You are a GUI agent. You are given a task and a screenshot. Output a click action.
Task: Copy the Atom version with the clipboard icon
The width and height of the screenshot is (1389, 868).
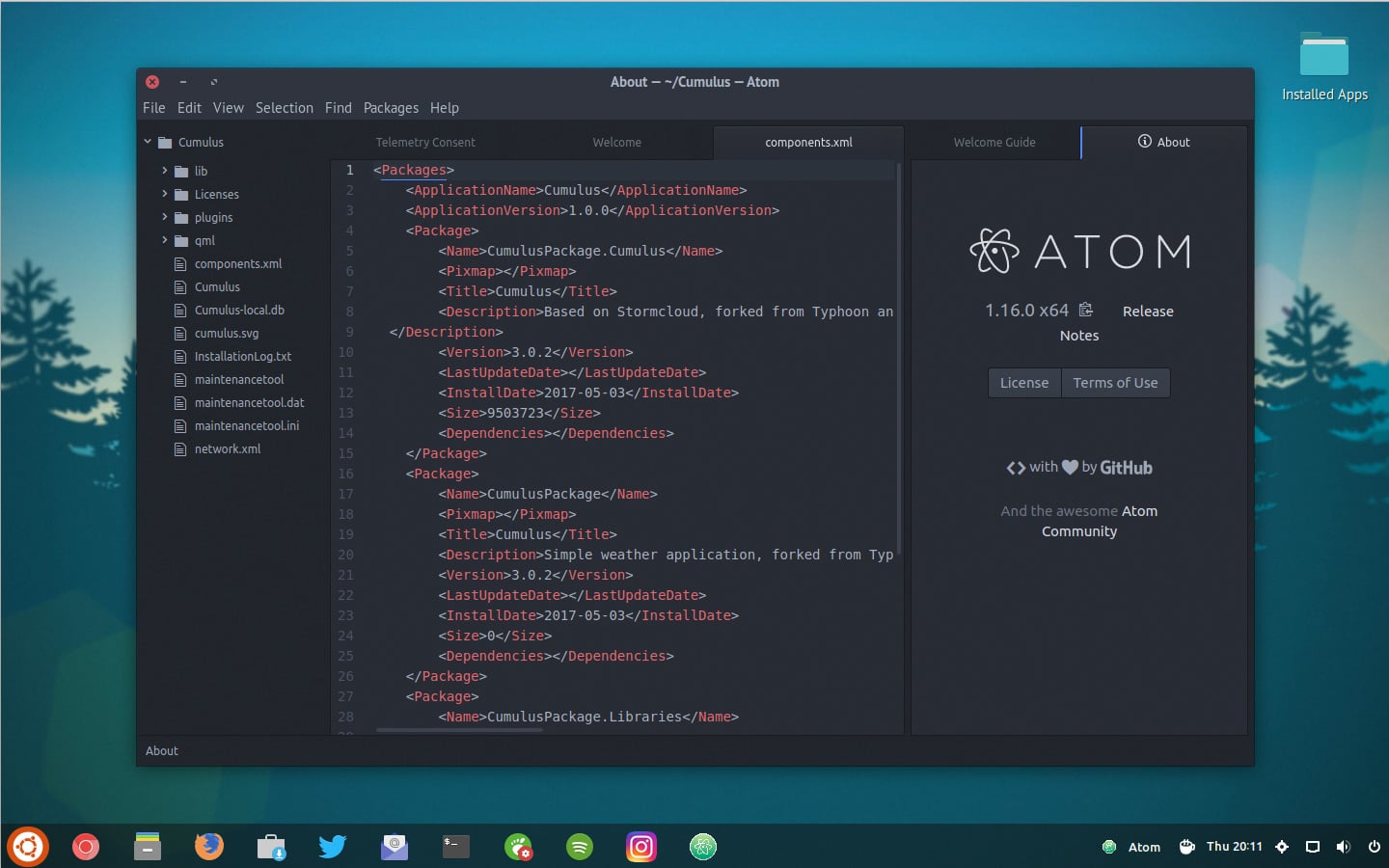pyautogui.click(x=1086, y=309)
